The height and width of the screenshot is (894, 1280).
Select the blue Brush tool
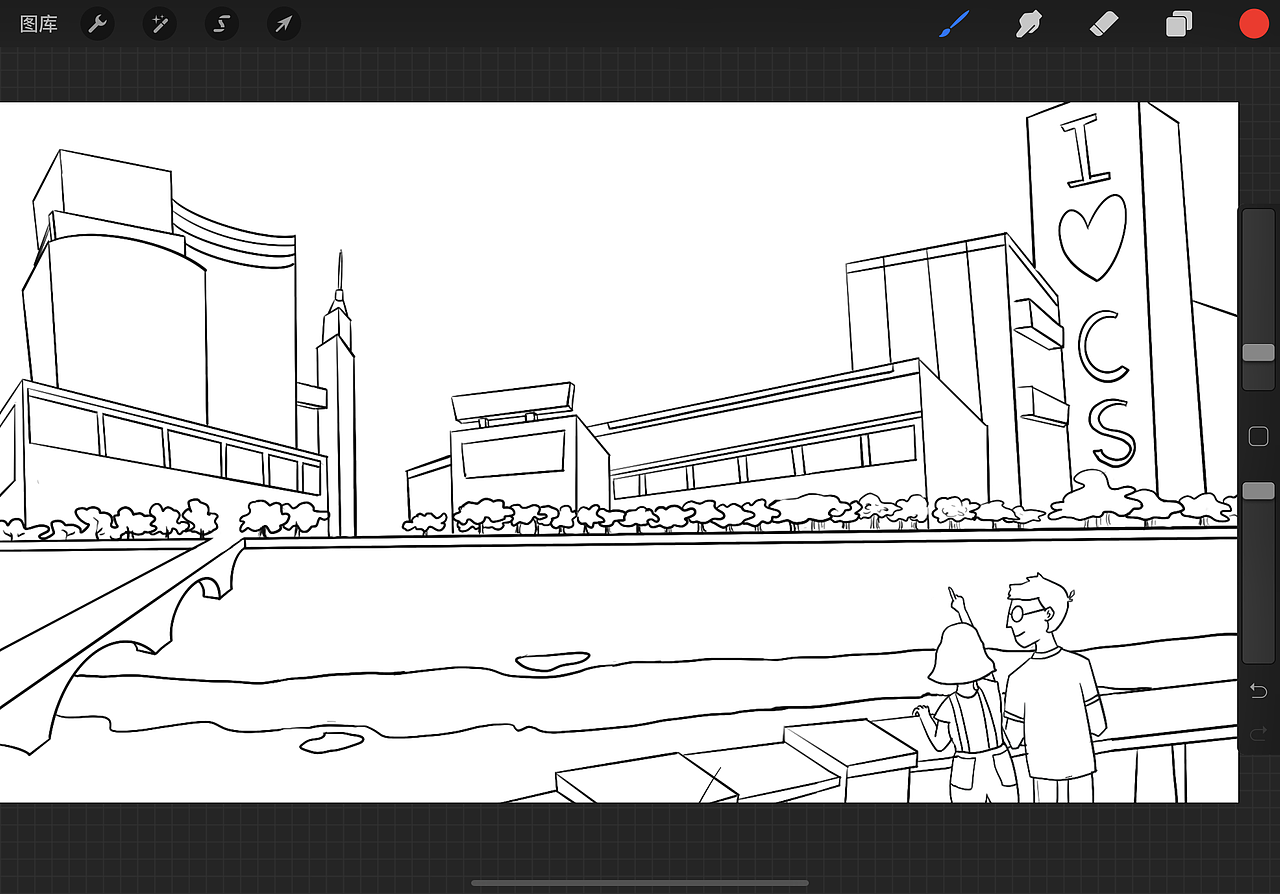coord(955,24)
